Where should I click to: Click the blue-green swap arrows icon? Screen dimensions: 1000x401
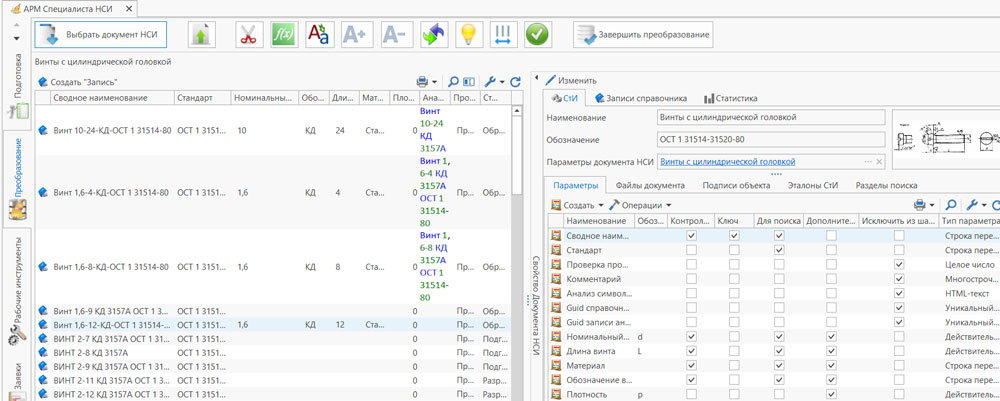tap(434, 35)
